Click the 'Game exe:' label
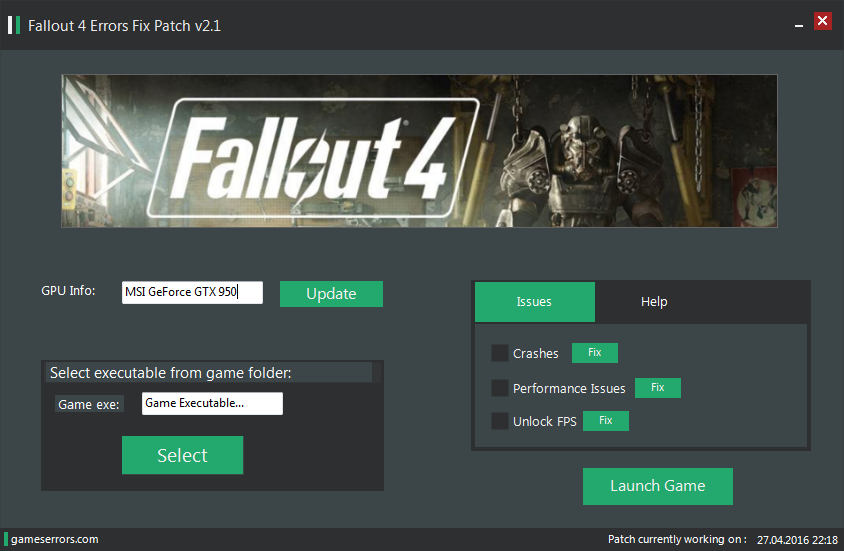 [89, 405]
